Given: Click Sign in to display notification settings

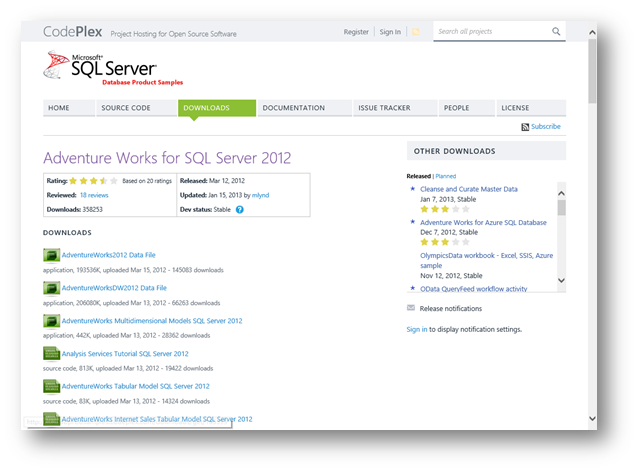Looking at the screenshot, I should pyautogui.click(x=416, y=329).
